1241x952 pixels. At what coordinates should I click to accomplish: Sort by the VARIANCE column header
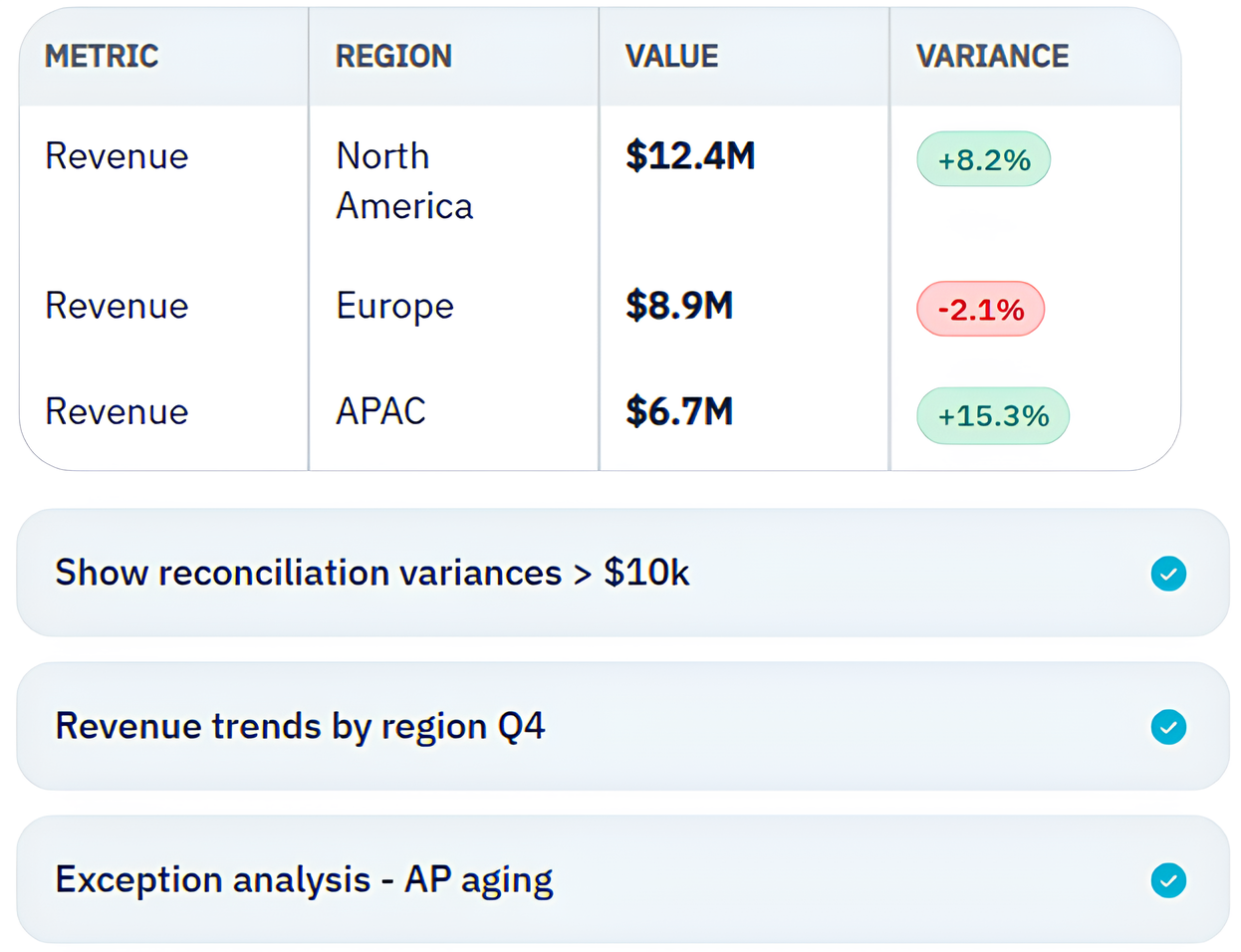[x=992, y=57]
